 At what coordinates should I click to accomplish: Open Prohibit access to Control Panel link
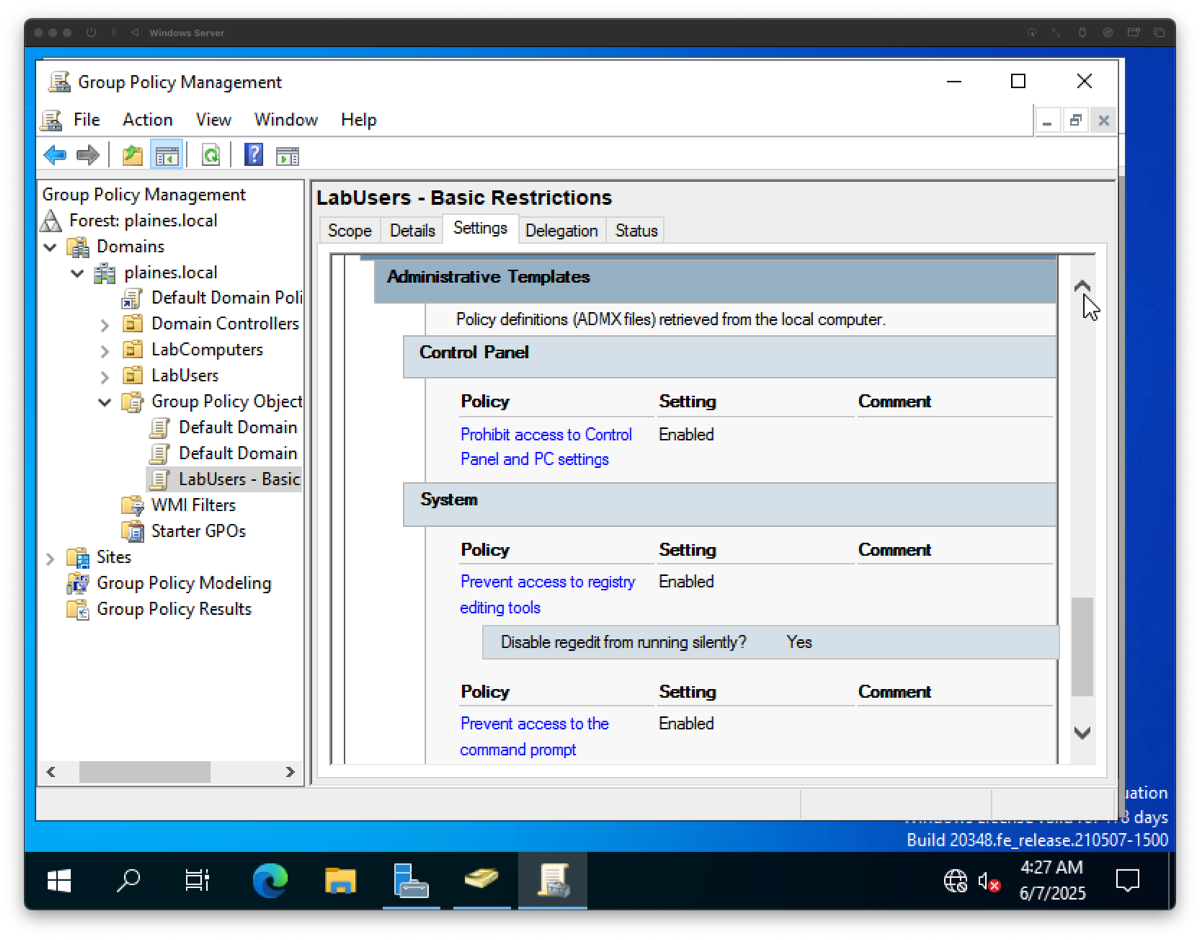coord(546,447)
